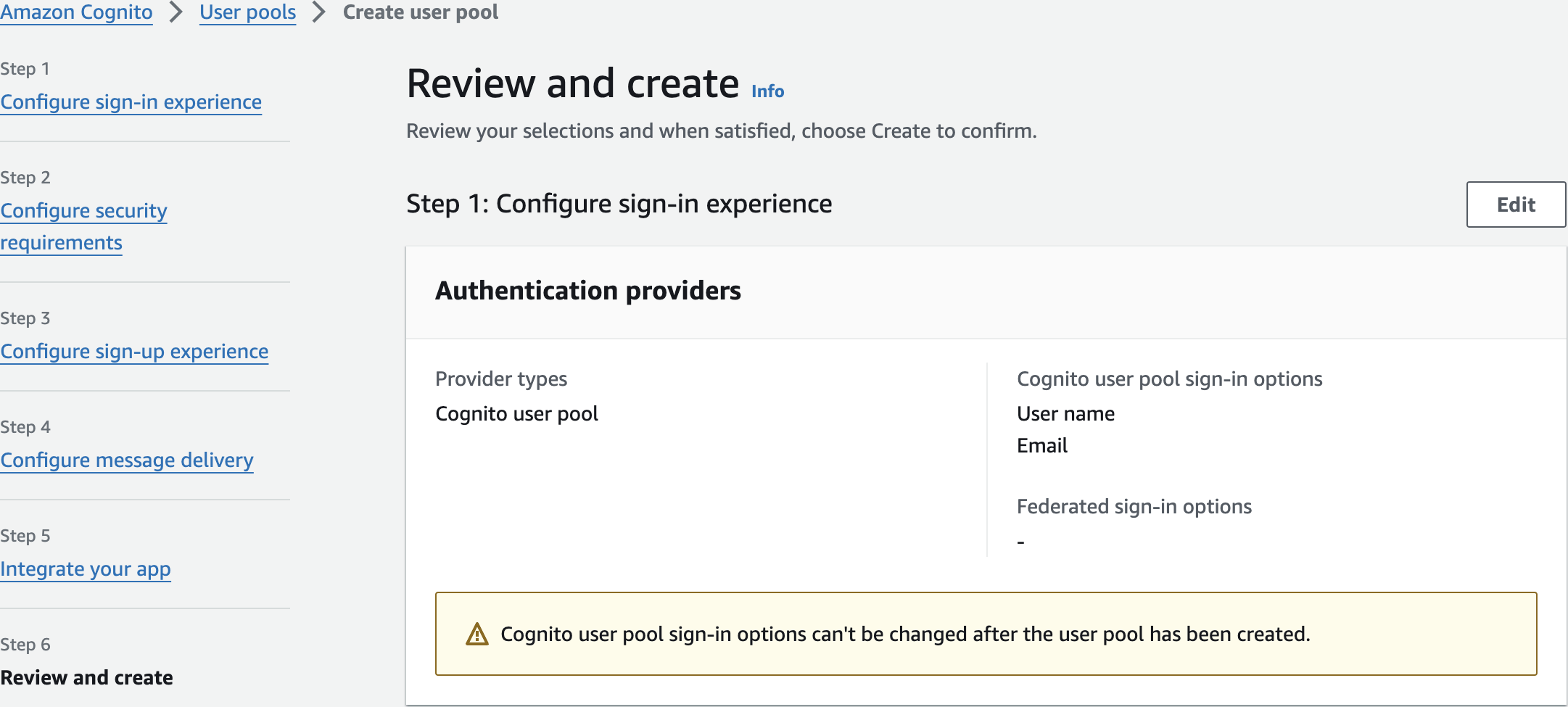Open Step 1 Configure sign-in experience link

(131, 102)
